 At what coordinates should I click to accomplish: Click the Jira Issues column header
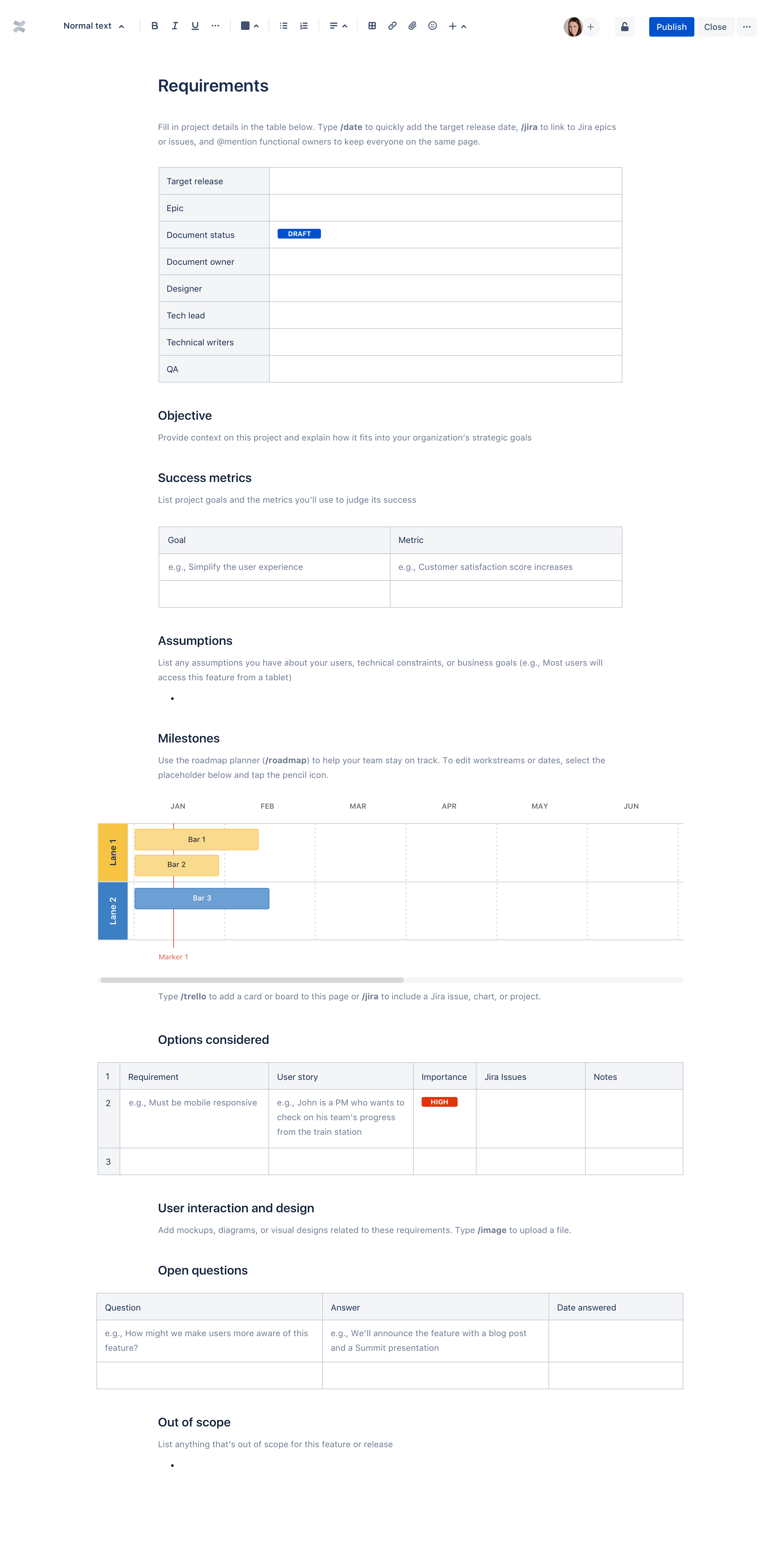pos(530,1077)
